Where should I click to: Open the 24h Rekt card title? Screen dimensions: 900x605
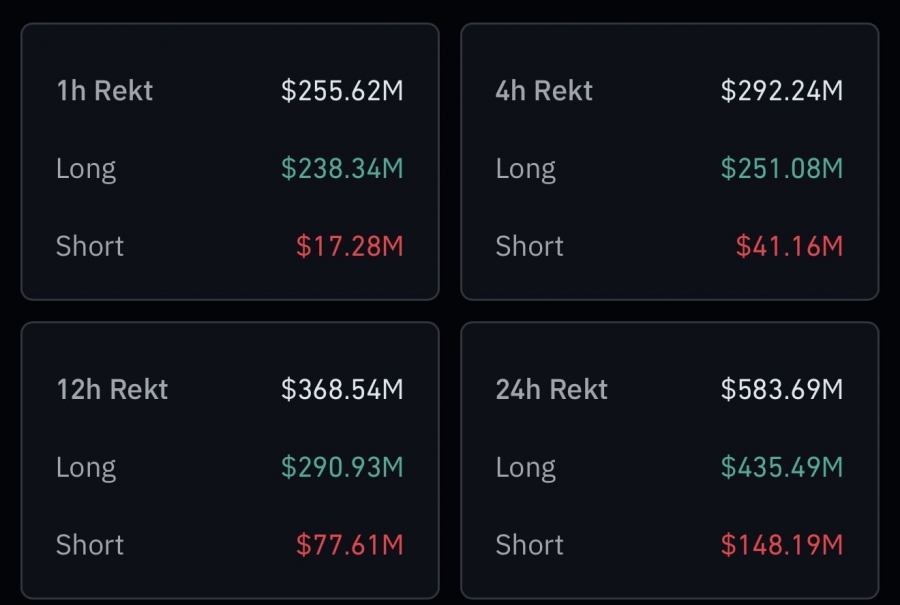coord(552,389)
